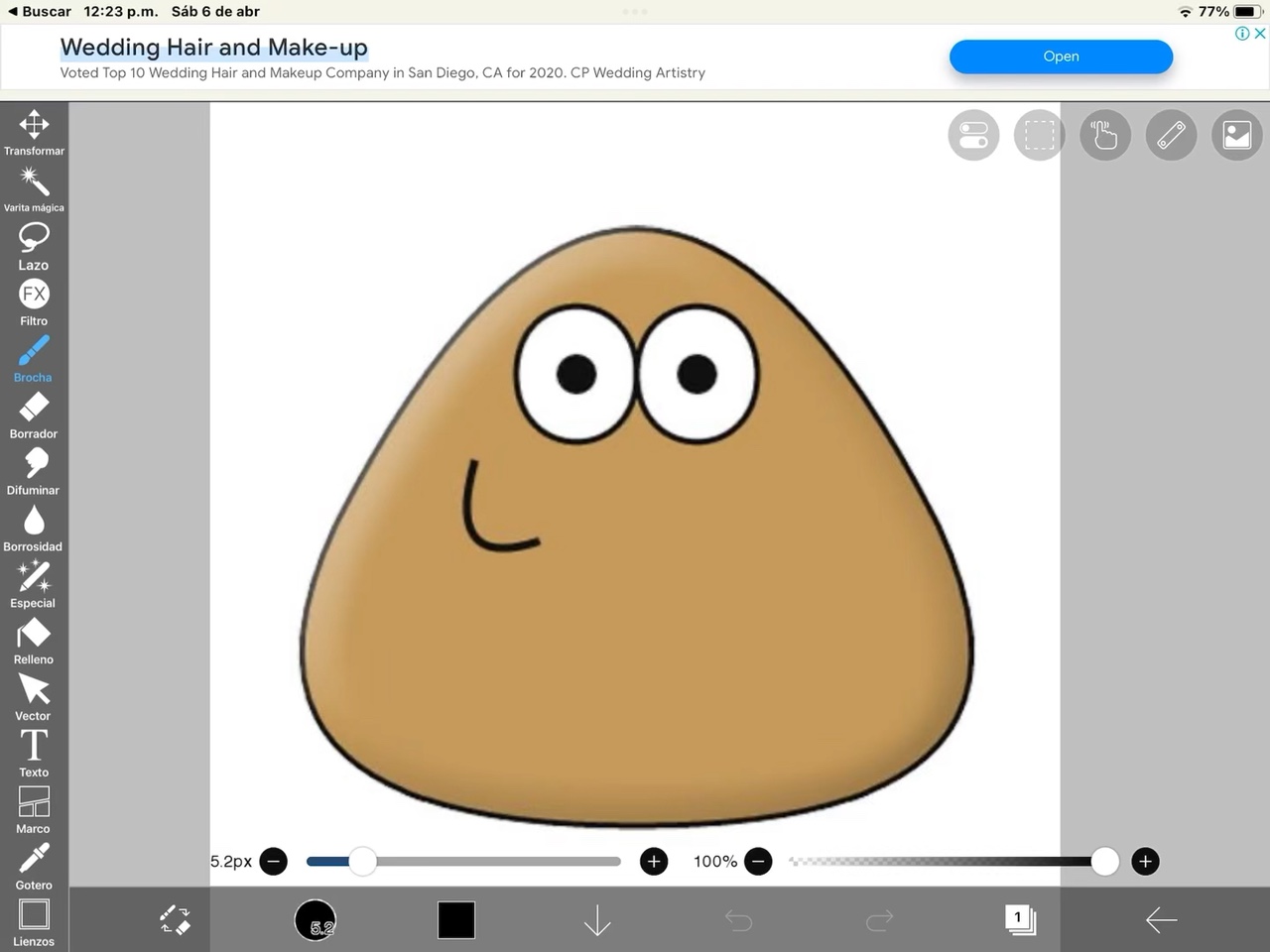The height and width of the screenshot is (952, 1270).
Task: Expand the brush settings 5.2 circle
Action: (316, 920)
